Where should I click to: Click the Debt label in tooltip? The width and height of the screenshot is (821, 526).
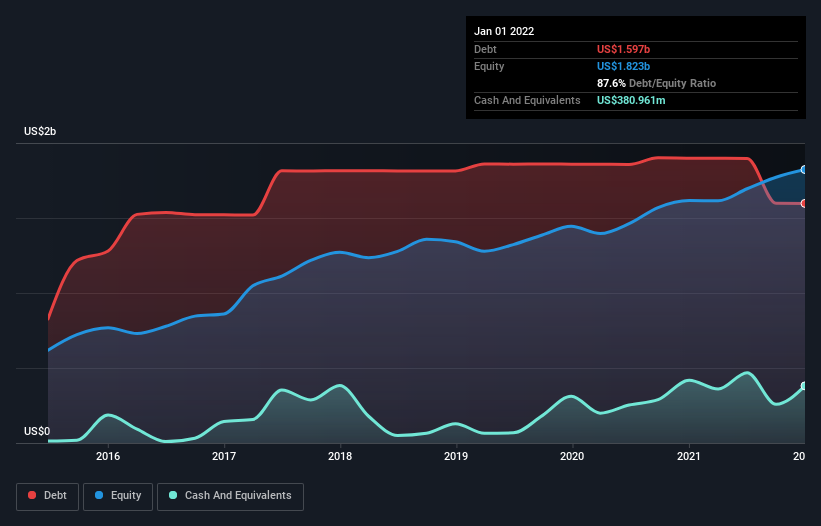point(485,49)
